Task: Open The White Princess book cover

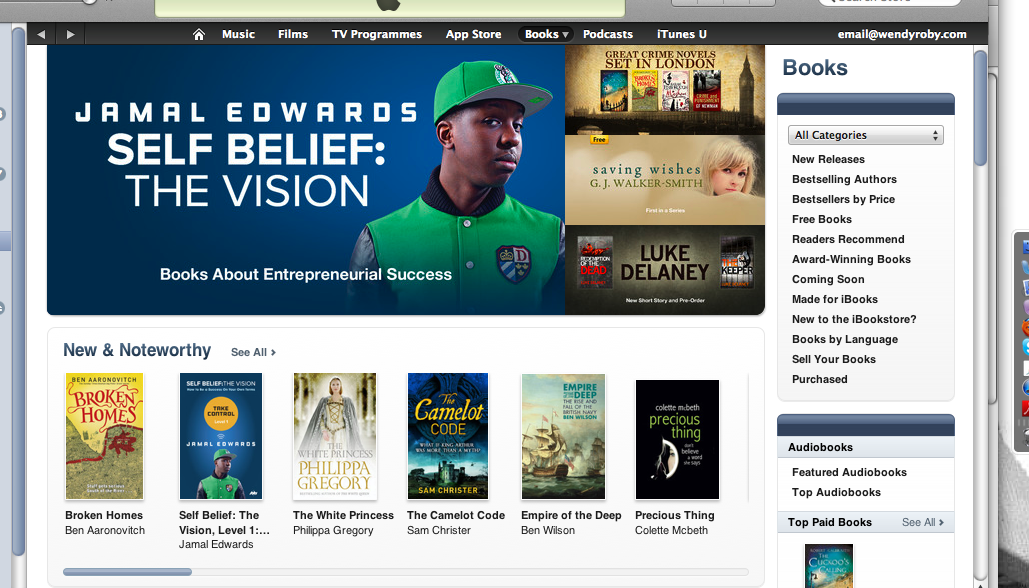Action: pos(335,436)
